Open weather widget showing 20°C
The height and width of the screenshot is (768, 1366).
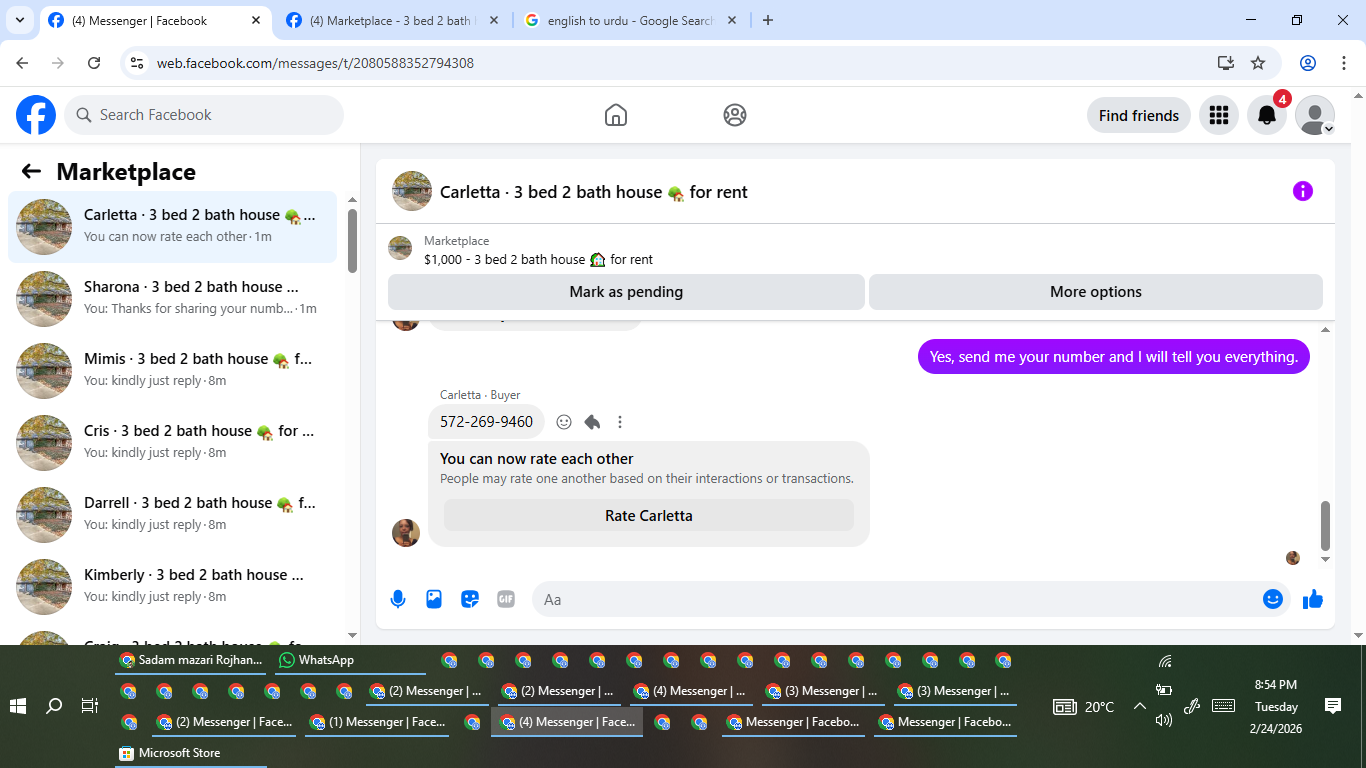1084,706
